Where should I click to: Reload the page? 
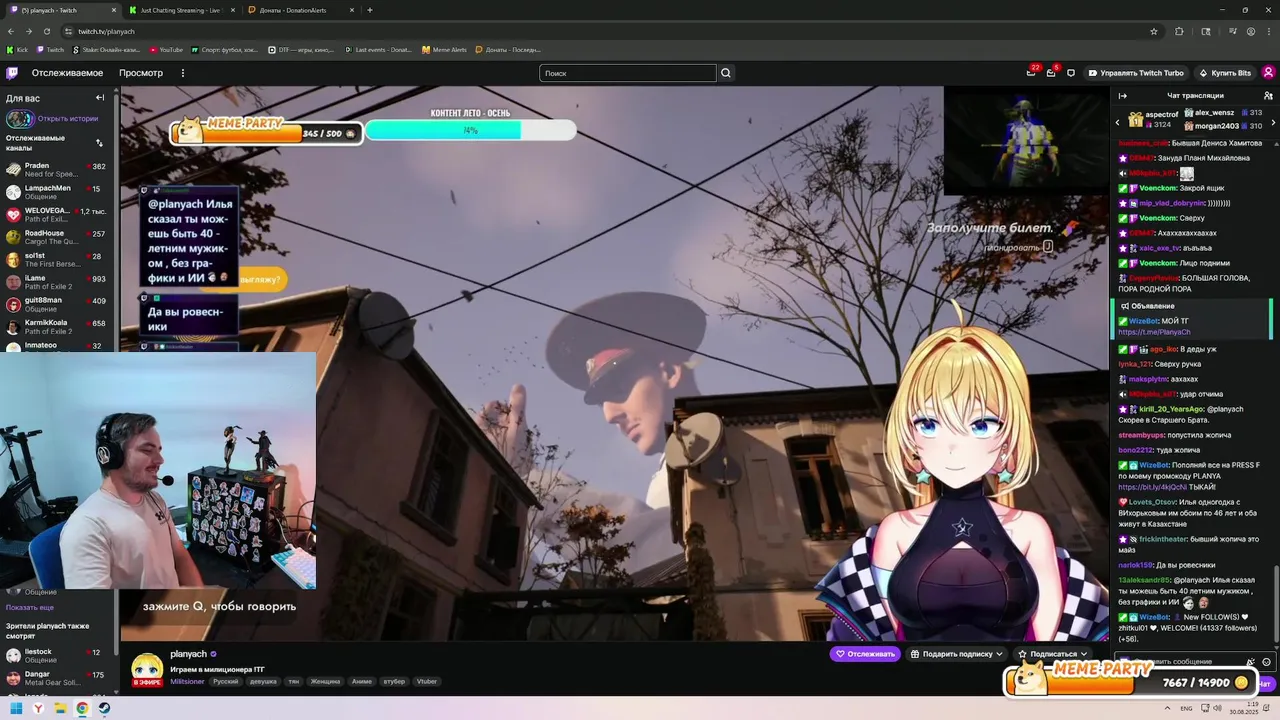coord(46,31)
